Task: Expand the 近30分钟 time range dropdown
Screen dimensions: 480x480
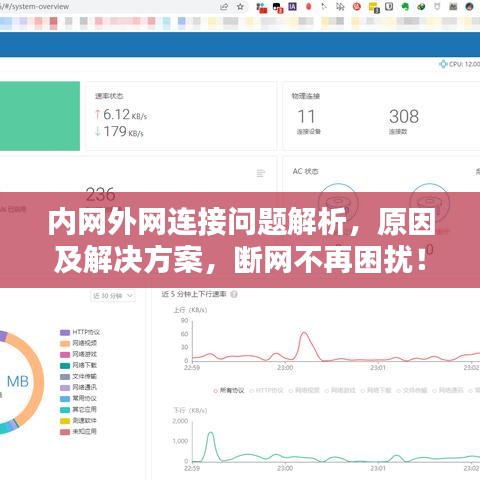Action: [113, 296]
